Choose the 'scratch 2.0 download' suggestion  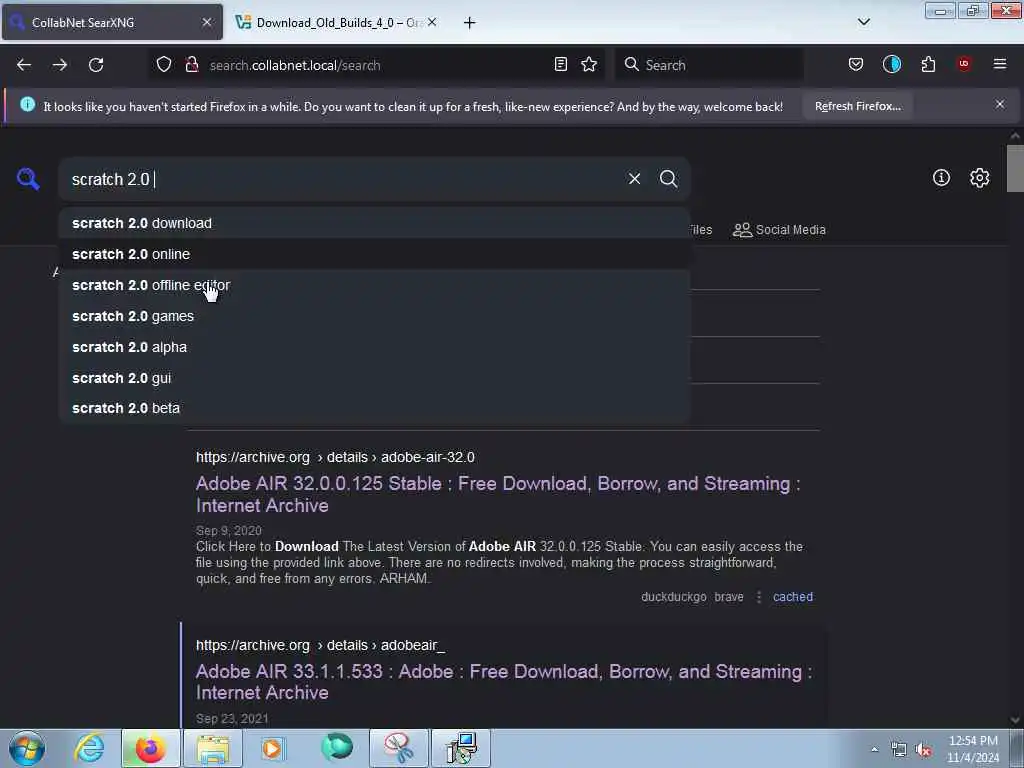[374, 223]
